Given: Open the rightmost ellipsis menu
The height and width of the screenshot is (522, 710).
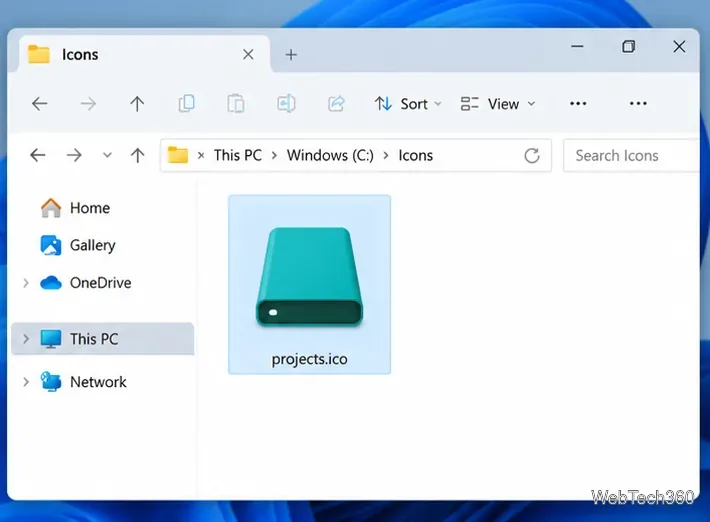Looking at the screenshot, I should coord(638,104).
